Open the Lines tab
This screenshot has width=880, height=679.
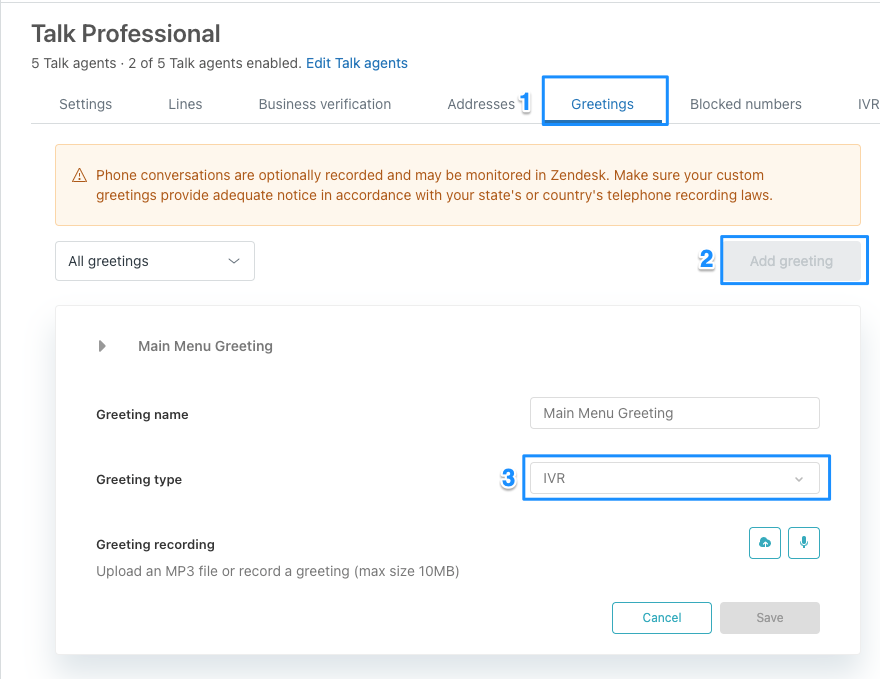pyautogui.click(x=185, y=104)
